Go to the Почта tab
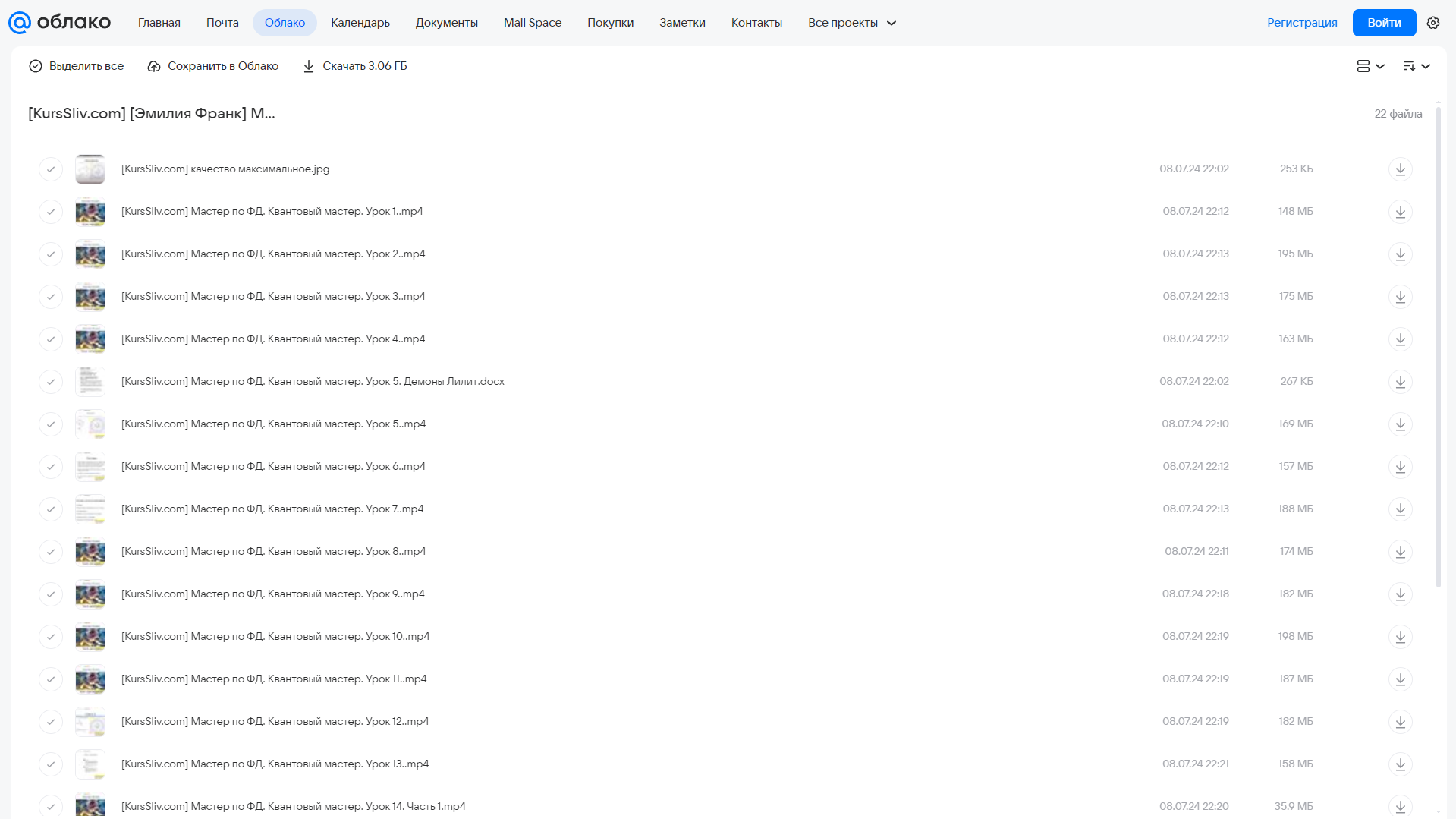The height and width of the screenshot is (819, 1456). [x=222, y=23]
